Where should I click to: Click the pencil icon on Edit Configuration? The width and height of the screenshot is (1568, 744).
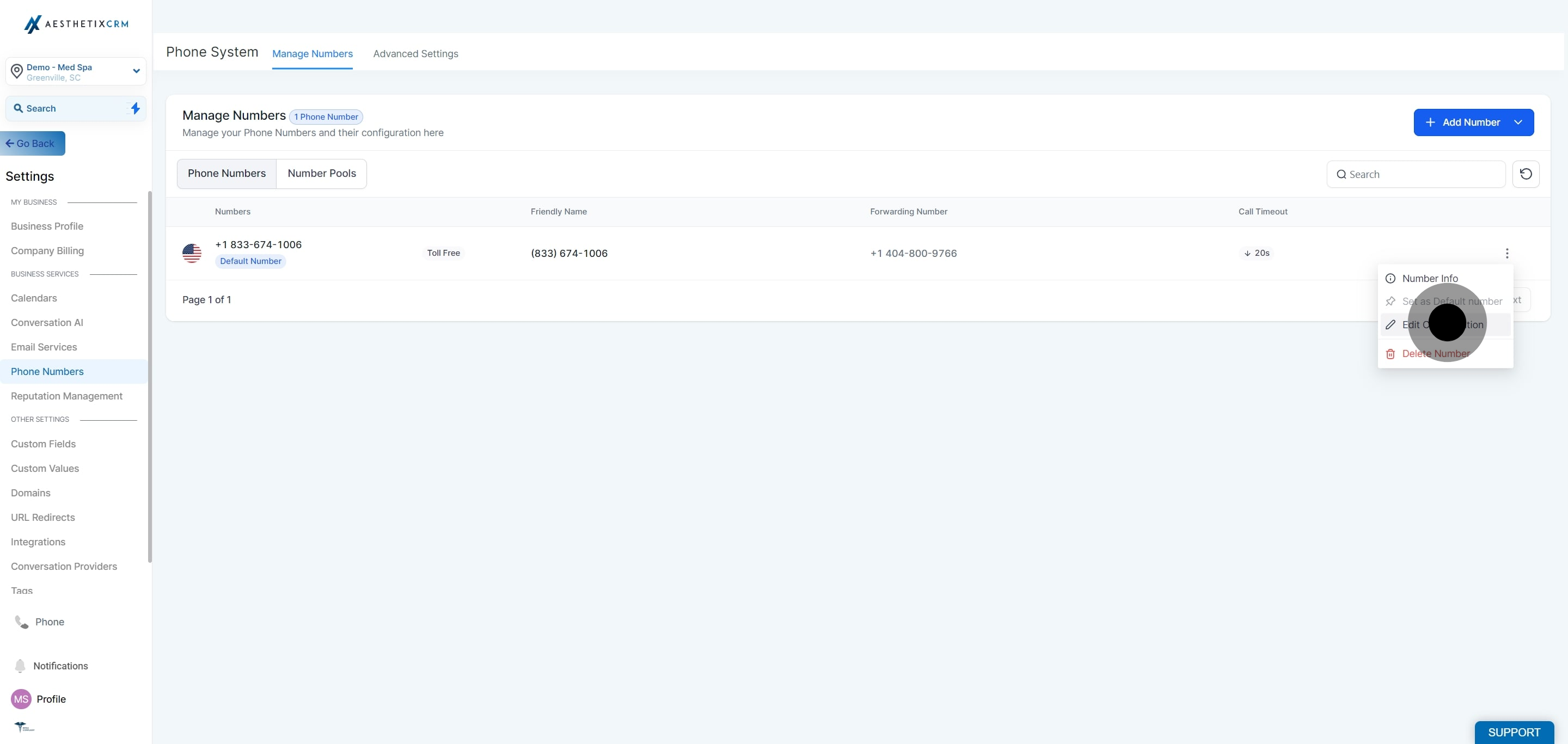point(1392,324)
